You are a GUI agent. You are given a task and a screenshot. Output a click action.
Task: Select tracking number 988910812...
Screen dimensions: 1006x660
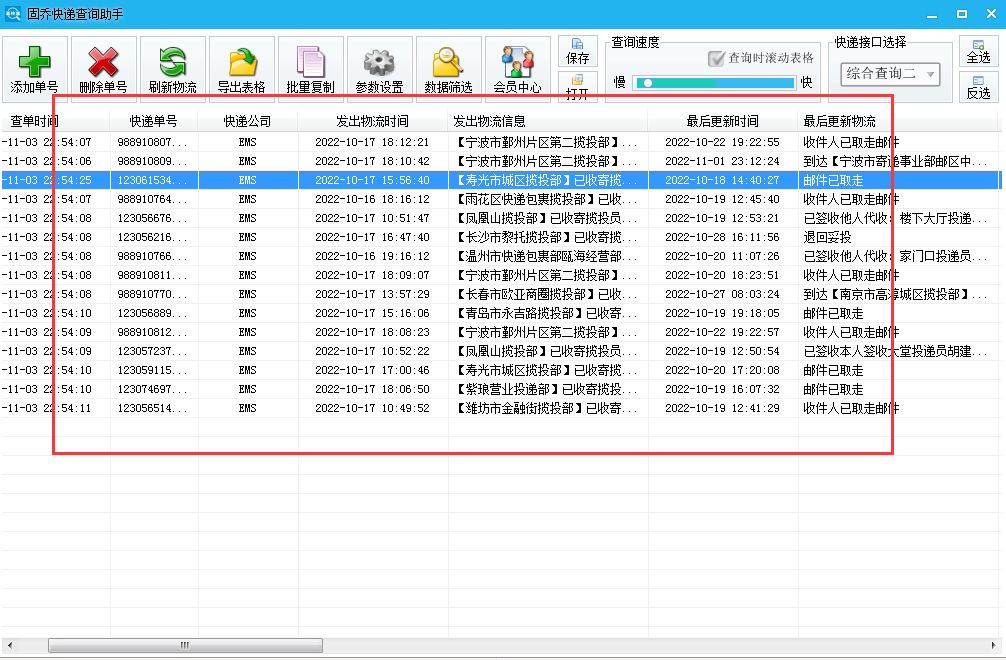pos(152,332)
